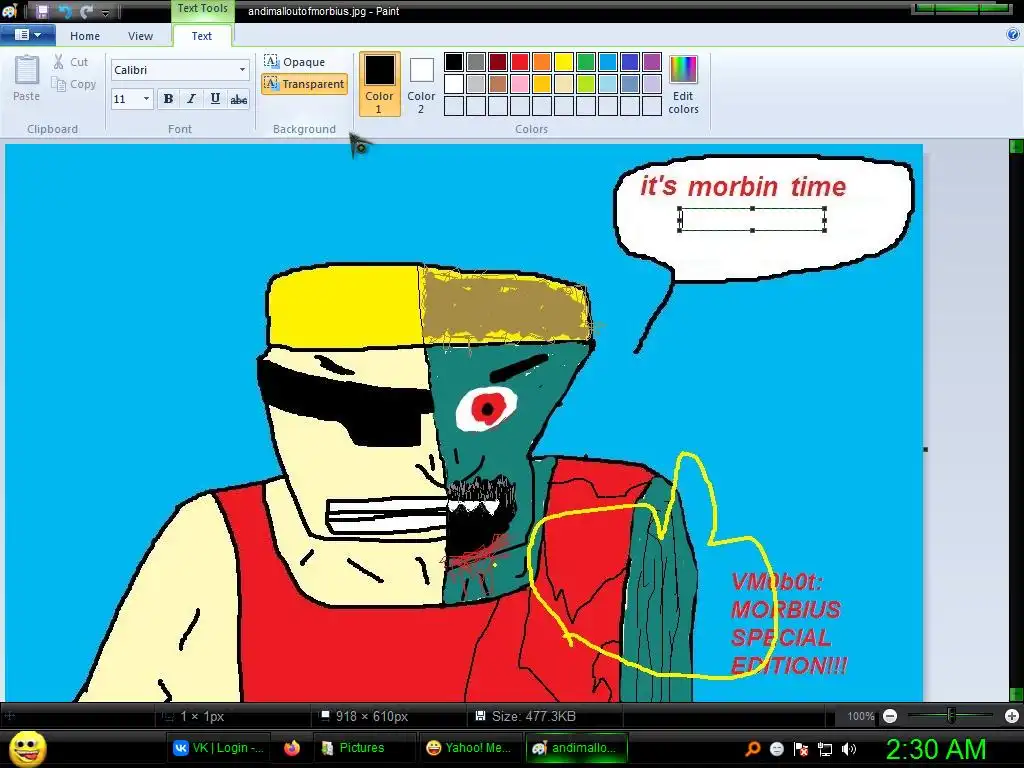Pick the white color swatch

[x=454, y=84]
